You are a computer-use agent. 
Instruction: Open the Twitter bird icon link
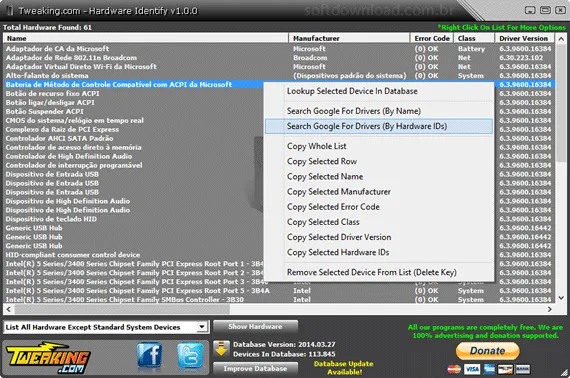pos(190,355)
